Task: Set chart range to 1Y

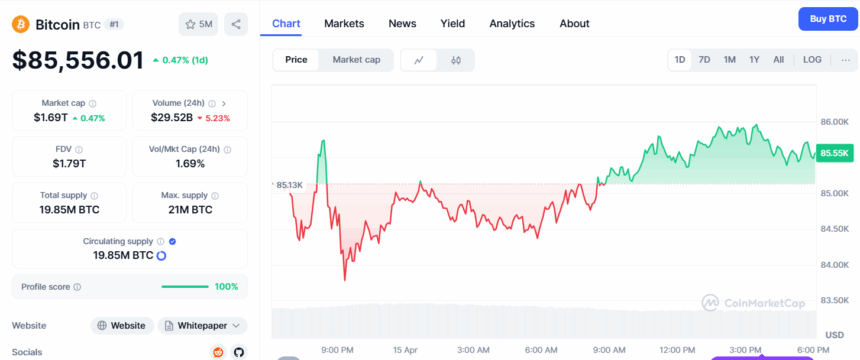Action: click(754, 60)
